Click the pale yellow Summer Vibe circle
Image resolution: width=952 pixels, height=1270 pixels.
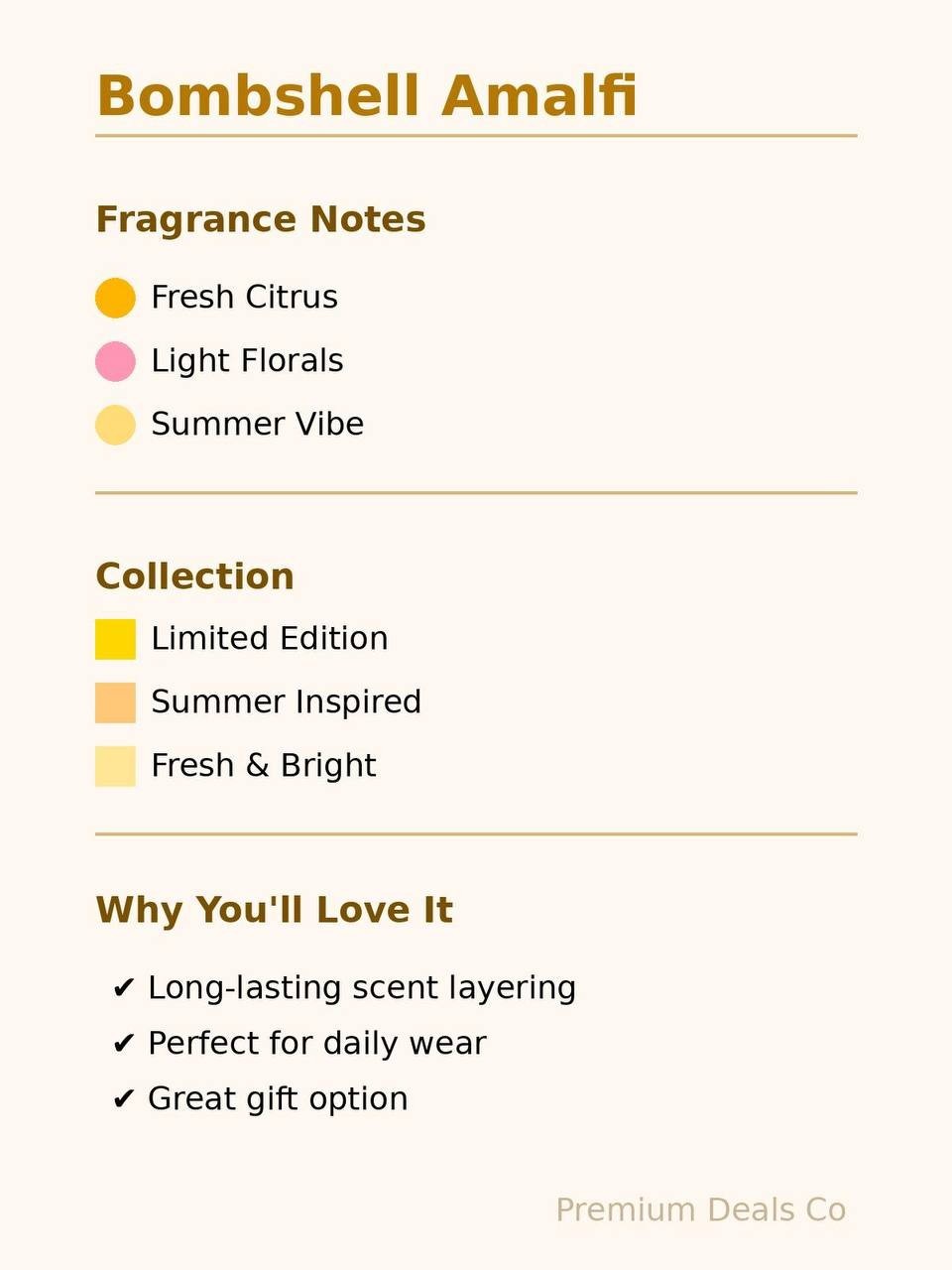[x=115, y=425]
